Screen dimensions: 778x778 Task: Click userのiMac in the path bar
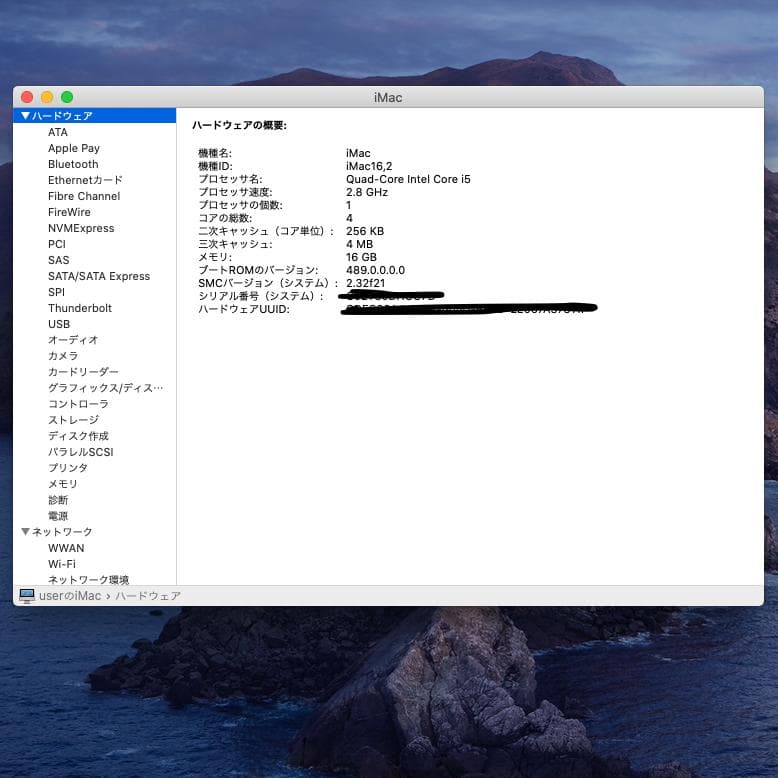(70, 595)
